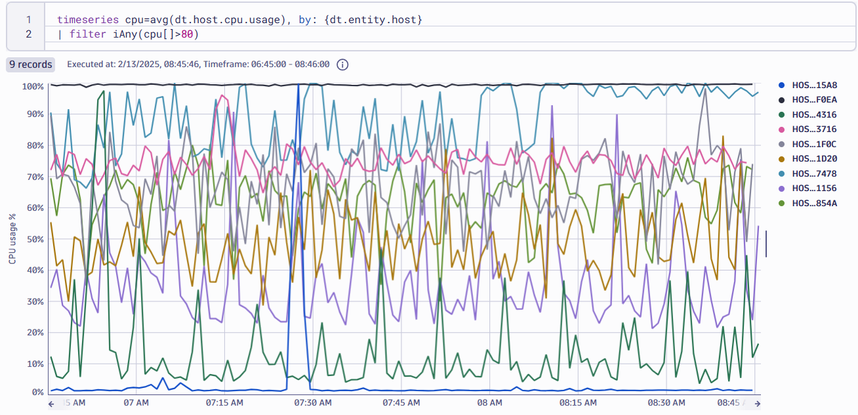Click the 08 AM time axis label
The width and height of the screenshot is (858, 415).
(x=489, y=404)
